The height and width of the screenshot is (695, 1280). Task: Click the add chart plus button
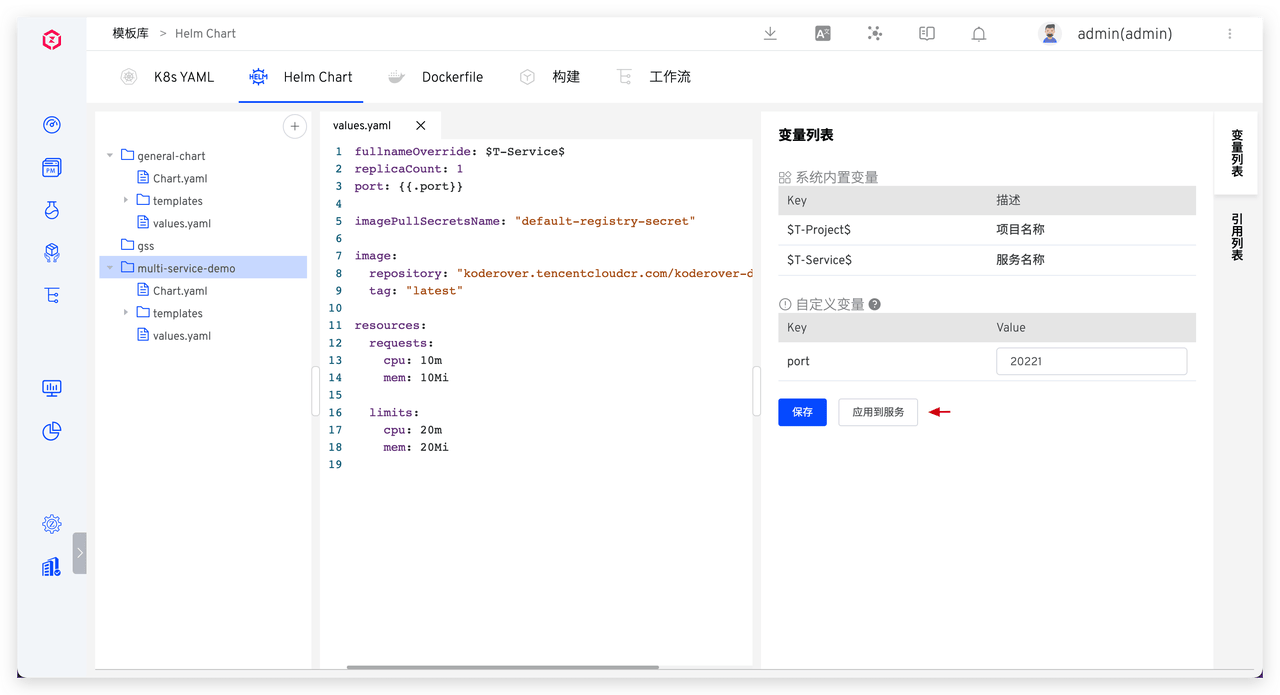click(294, 126)
